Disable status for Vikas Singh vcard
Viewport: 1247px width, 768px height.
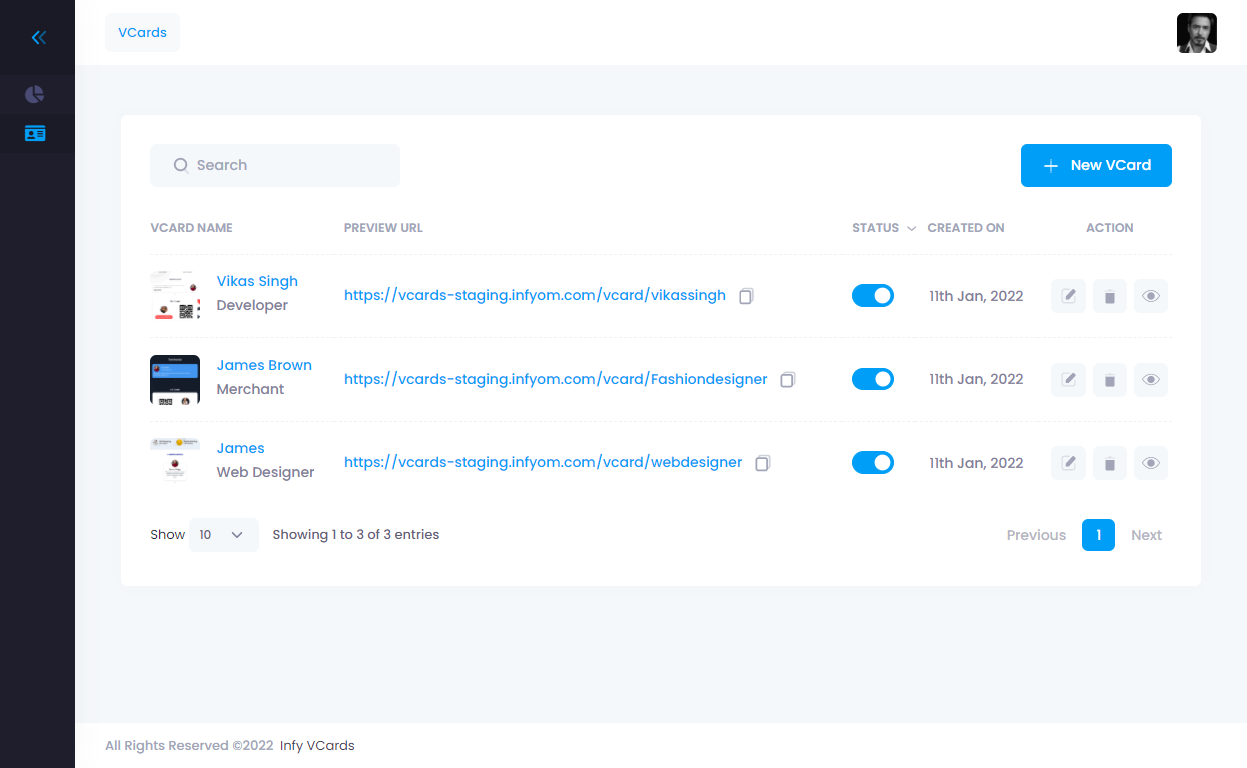pos(872,296)
